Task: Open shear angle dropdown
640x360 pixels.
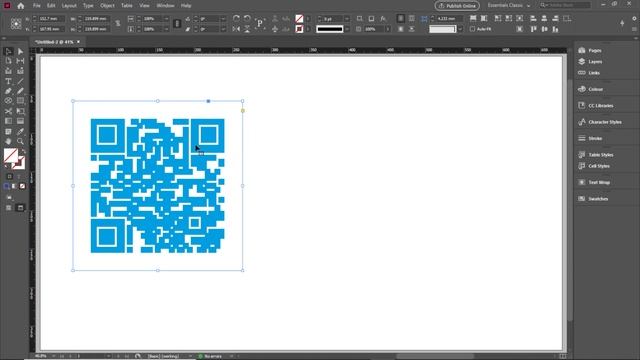Action: (223, 29)
